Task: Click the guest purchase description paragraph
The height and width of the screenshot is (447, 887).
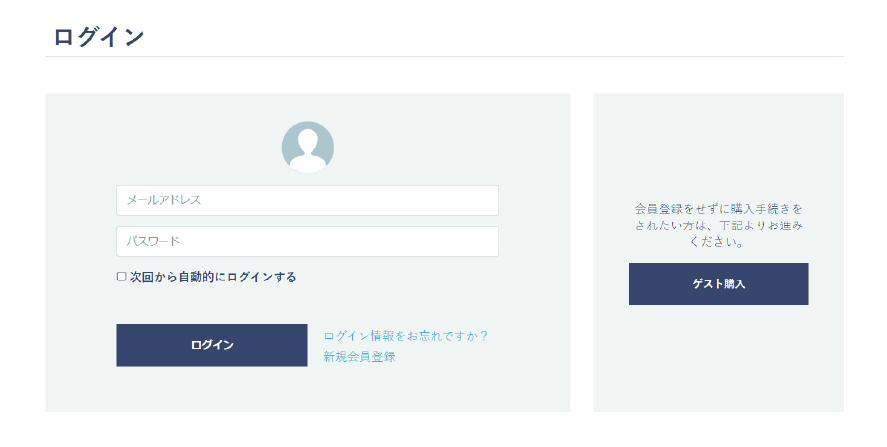Action: pyautogui.click(x=718, y=225)
